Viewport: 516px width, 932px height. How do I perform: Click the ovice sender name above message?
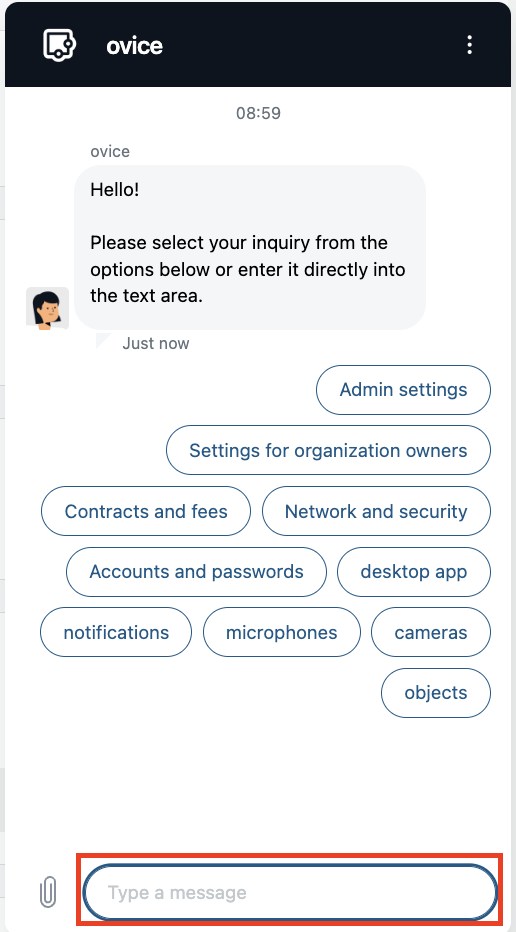point(110,152)
